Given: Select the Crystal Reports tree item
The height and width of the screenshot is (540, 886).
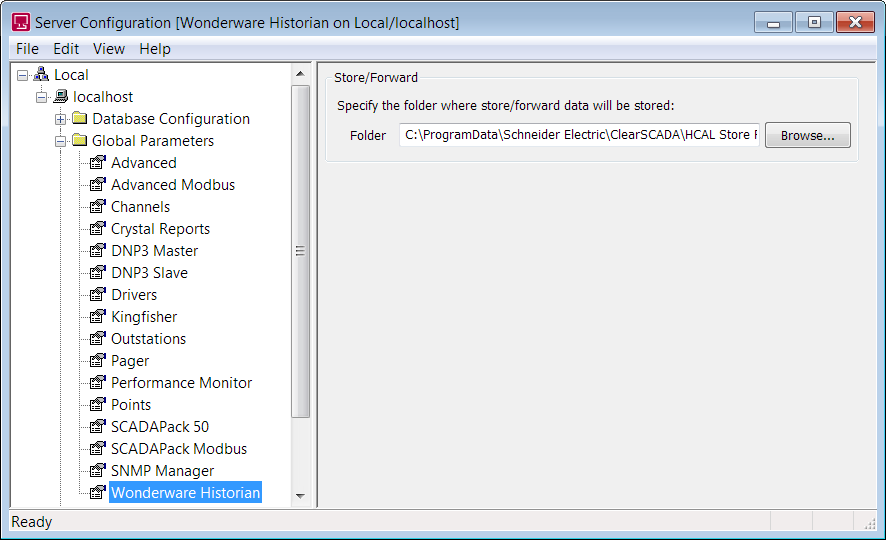Looking at the screenshot, I should point(160,229).
